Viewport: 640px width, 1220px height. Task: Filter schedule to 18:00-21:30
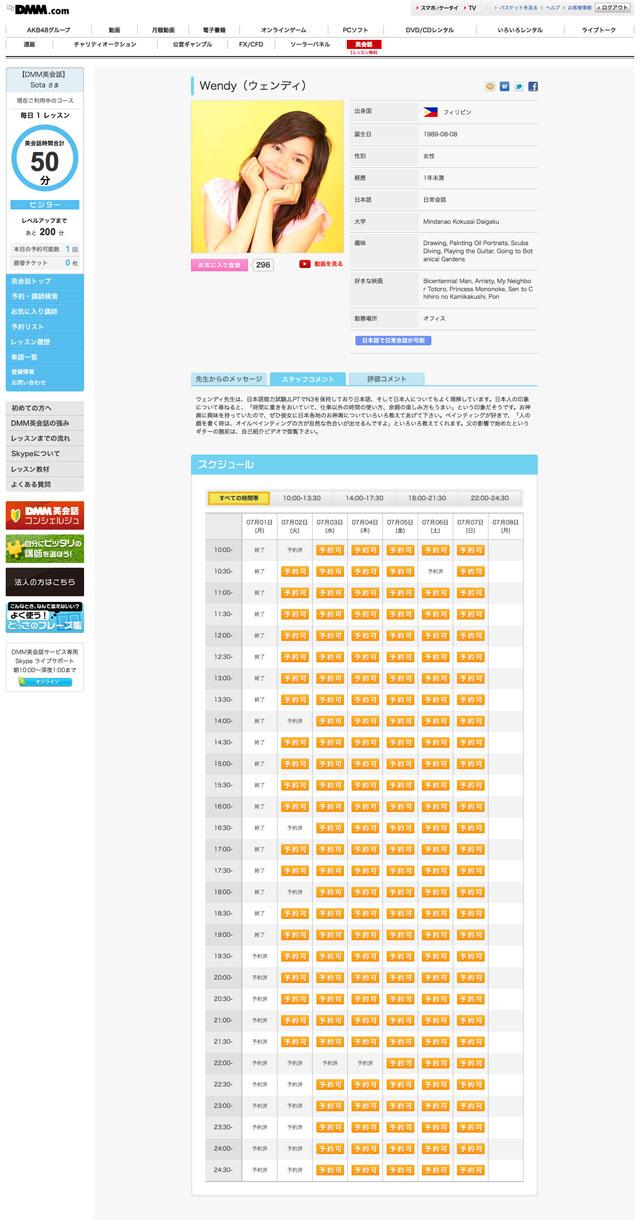coord(427,497)
